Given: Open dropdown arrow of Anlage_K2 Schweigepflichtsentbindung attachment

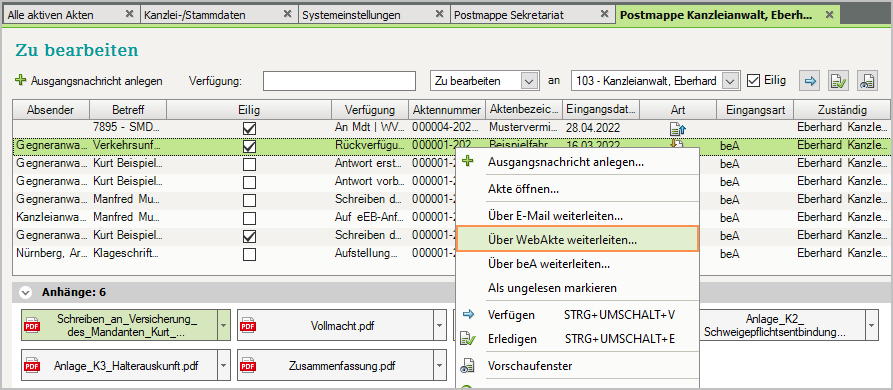Looking at the screenshot, I should tap(872, 325).
